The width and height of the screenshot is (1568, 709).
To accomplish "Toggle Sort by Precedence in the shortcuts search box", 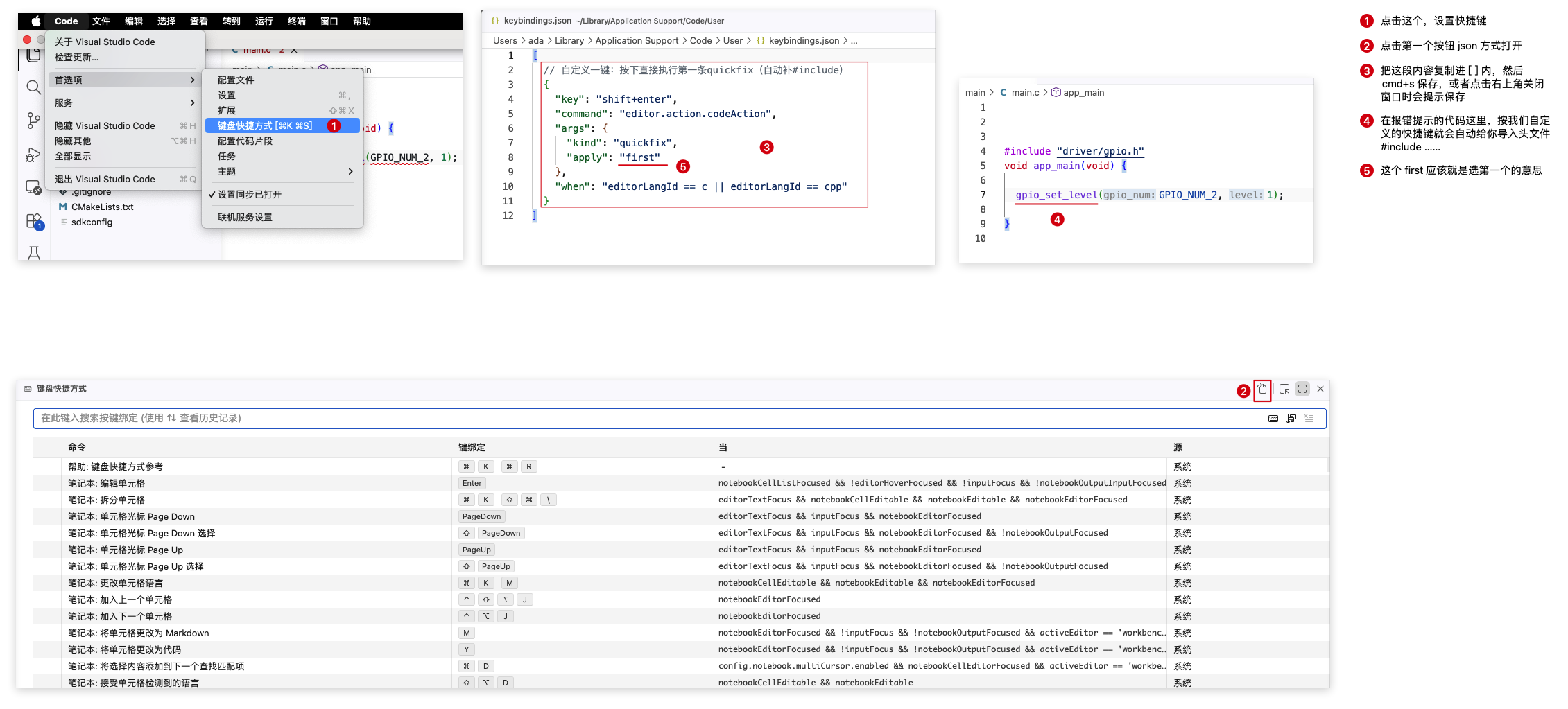I will pyautogui.click(x=1291, y=419).
